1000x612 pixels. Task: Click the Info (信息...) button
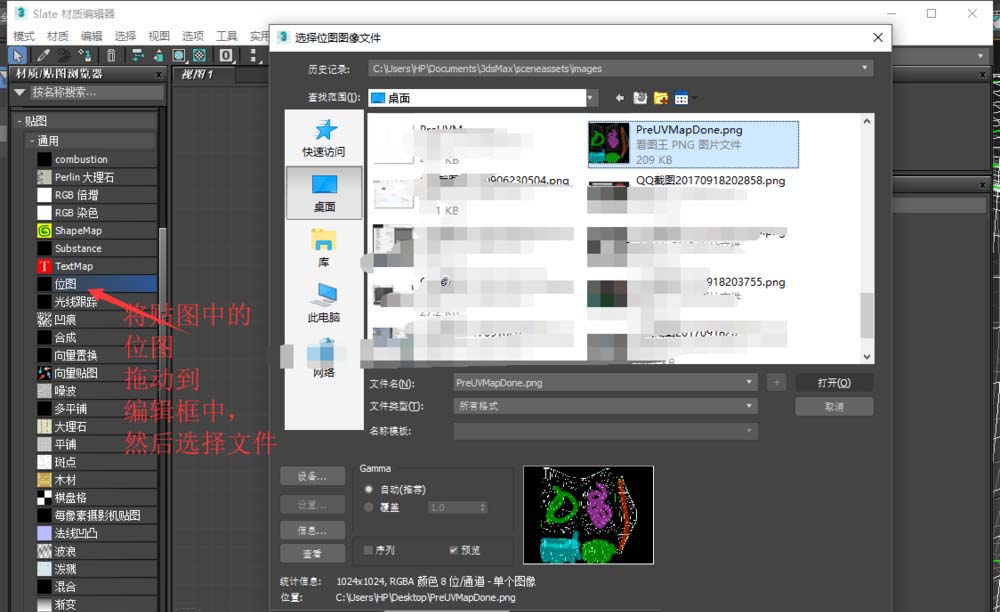tap(312, 530)
